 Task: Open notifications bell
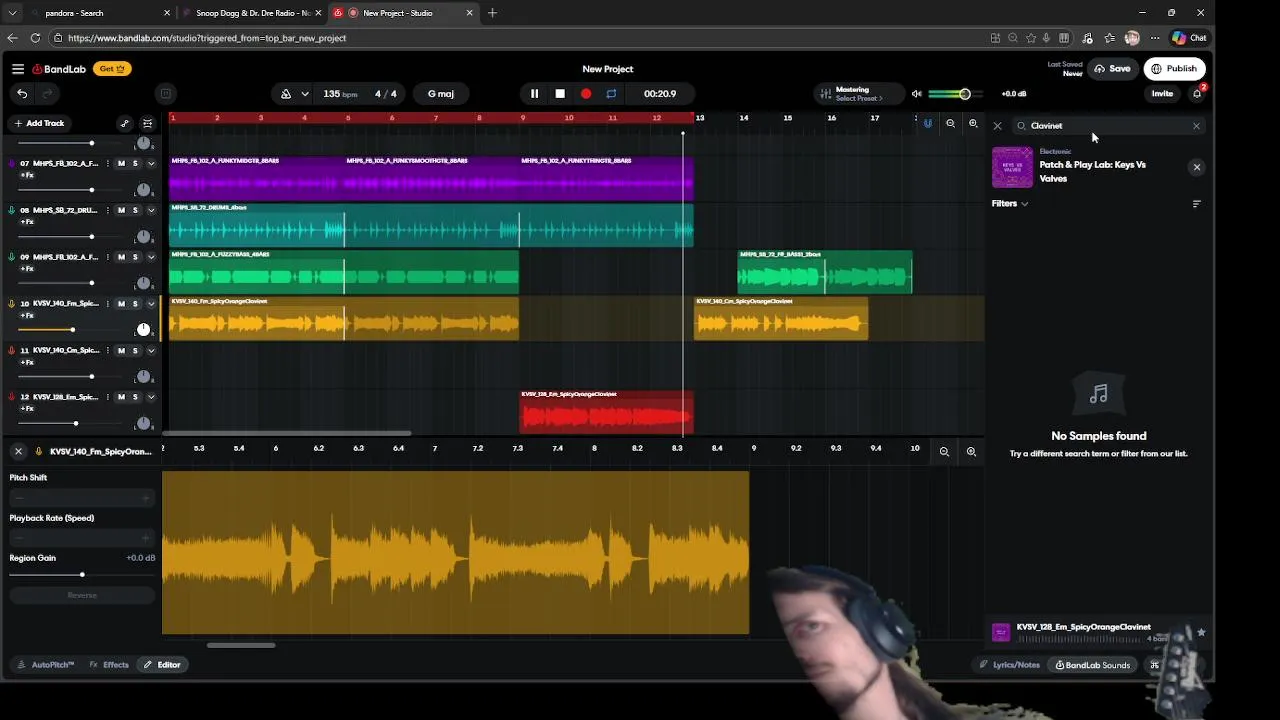(x=1197, y=94)
